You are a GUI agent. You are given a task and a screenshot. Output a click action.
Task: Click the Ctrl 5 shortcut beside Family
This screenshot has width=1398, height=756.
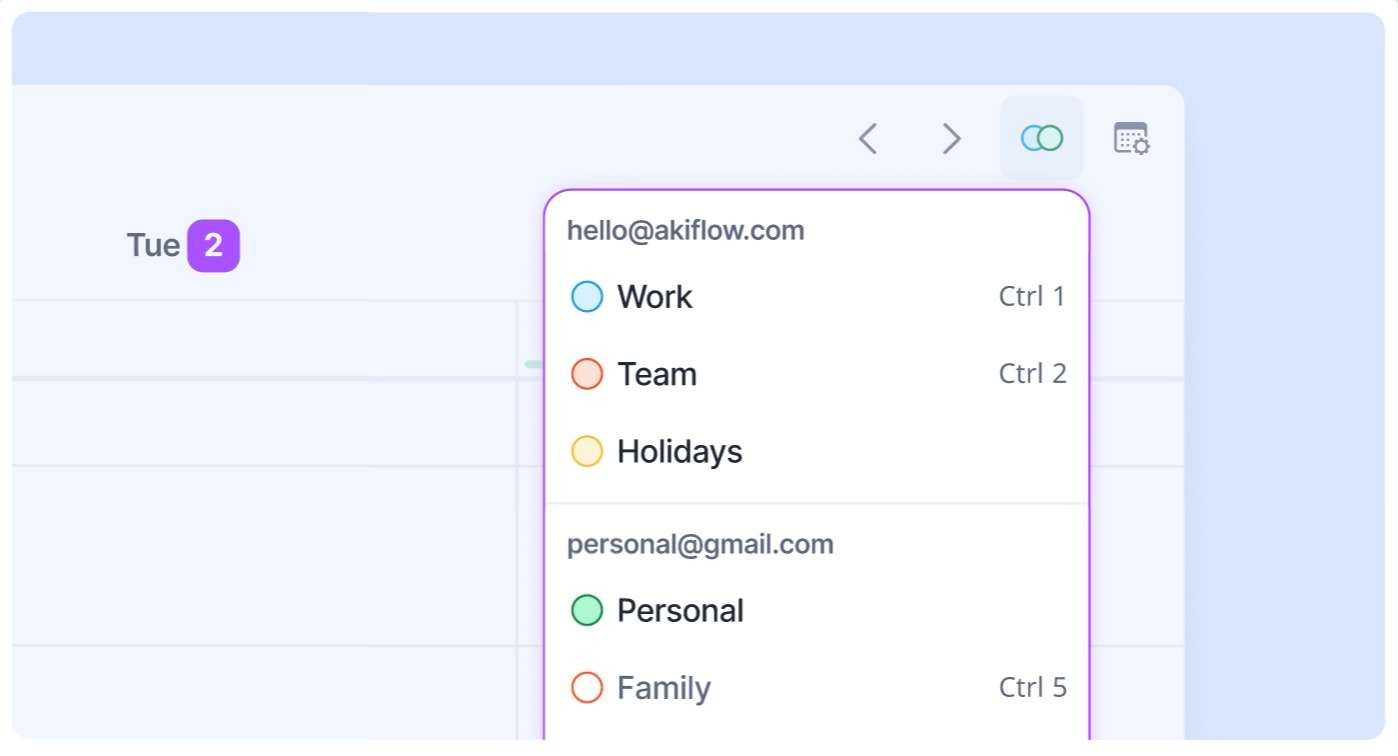pos(1032,688)
